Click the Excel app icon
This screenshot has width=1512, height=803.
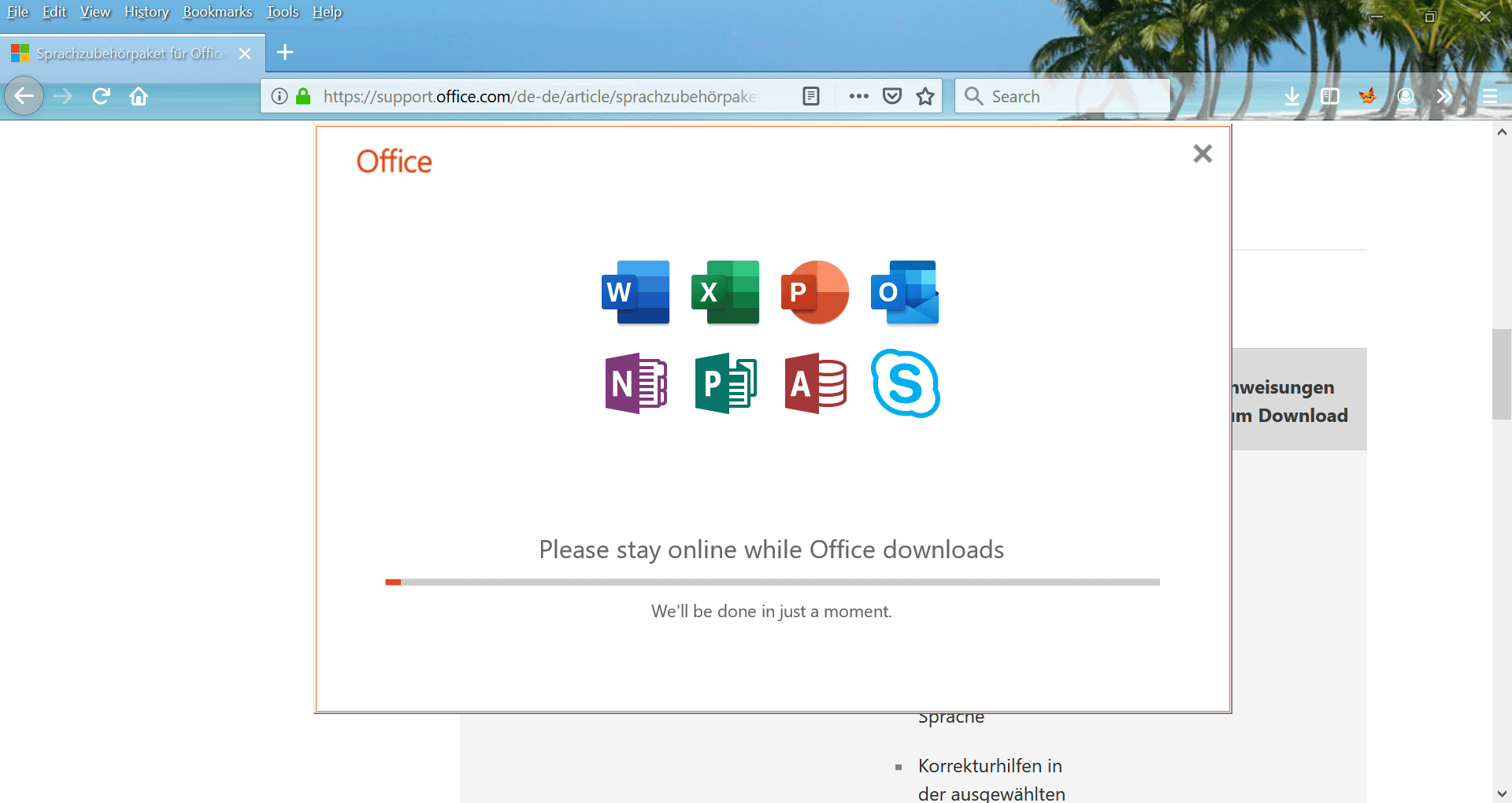725,292
